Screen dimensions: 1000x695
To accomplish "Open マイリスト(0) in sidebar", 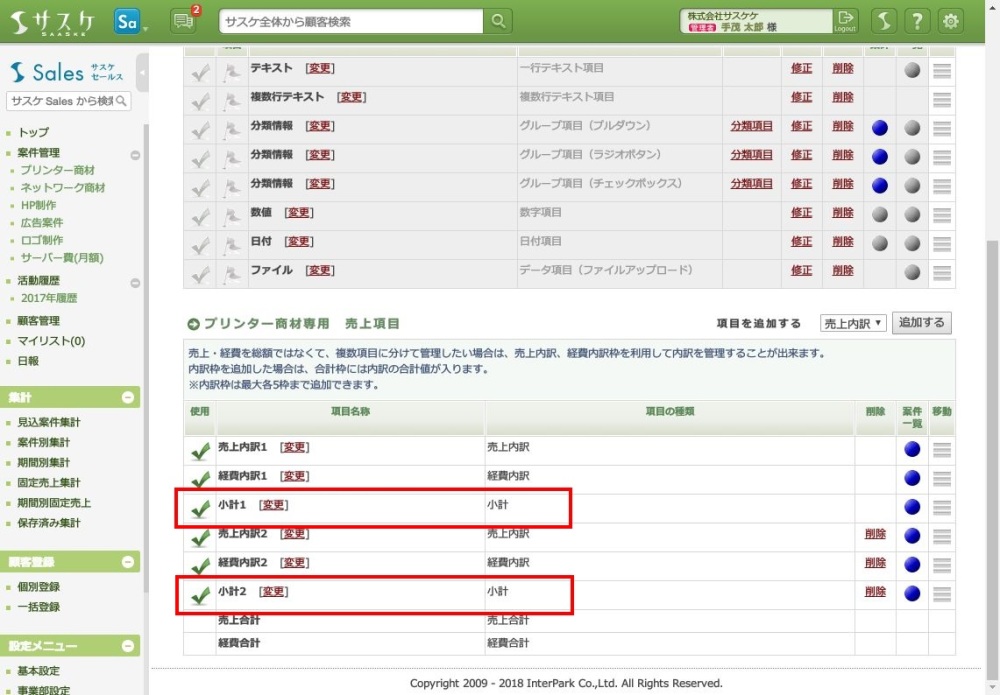I will (51, 341).
